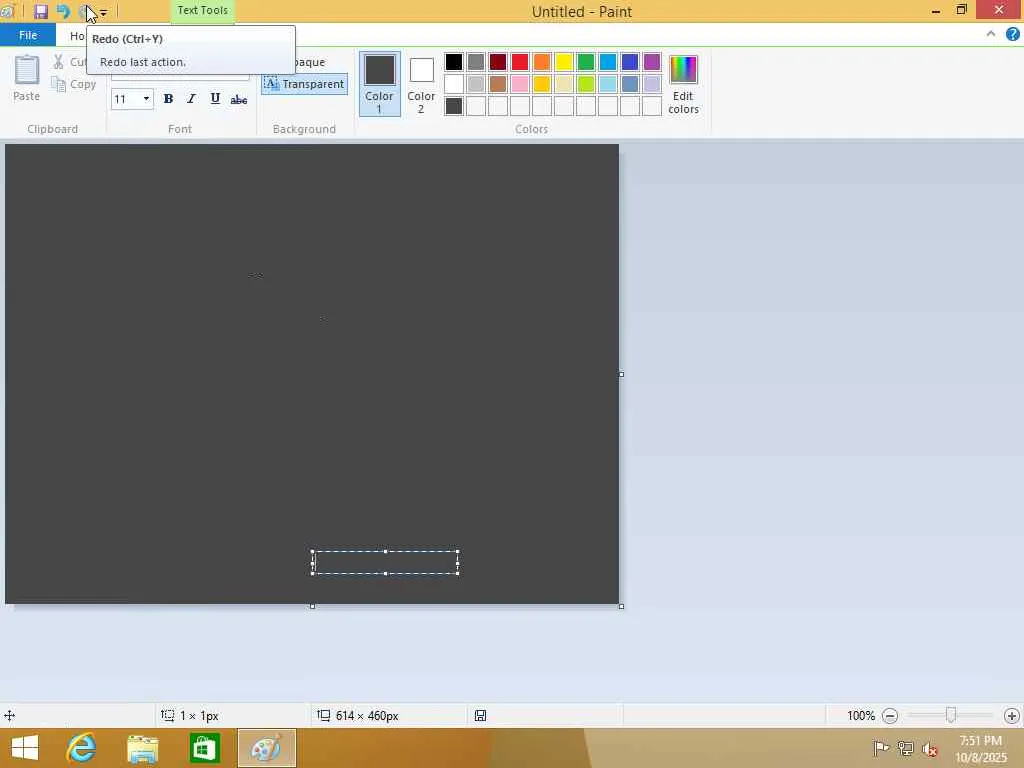Undo the last action
The image size is (1024, 768).
(63, 12)
